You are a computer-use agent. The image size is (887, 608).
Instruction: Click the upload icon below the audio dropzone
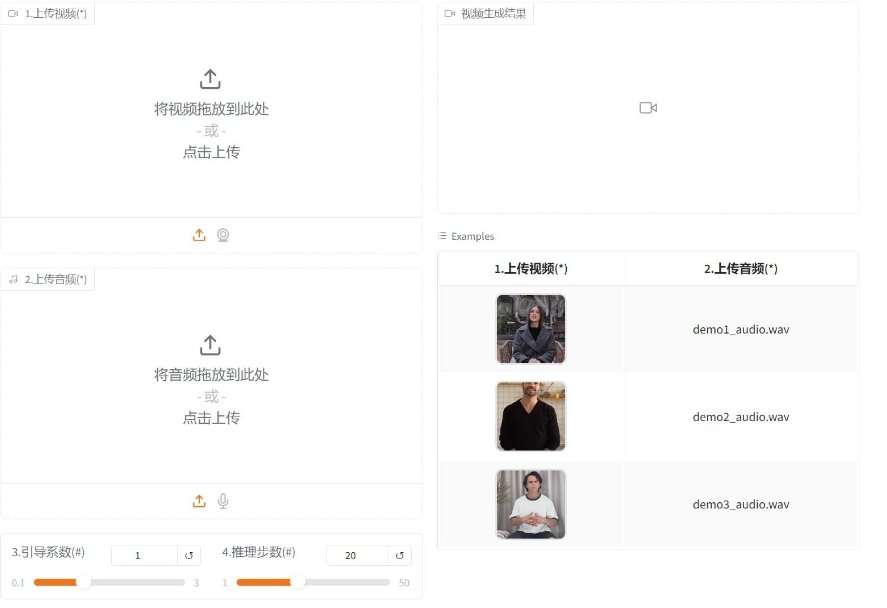click(x=199, y=501)
